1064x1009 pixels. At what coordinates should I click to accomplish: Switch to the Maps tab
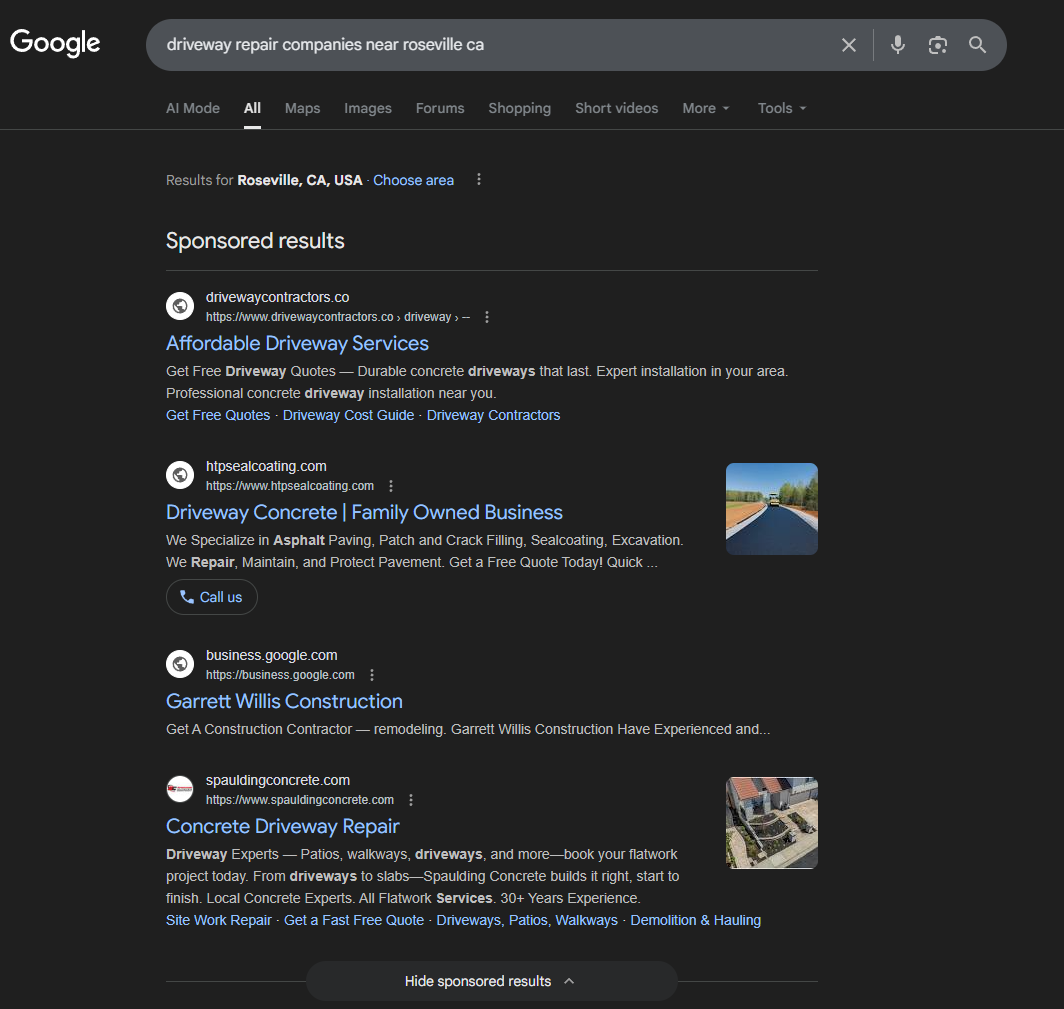click(302, 108)
